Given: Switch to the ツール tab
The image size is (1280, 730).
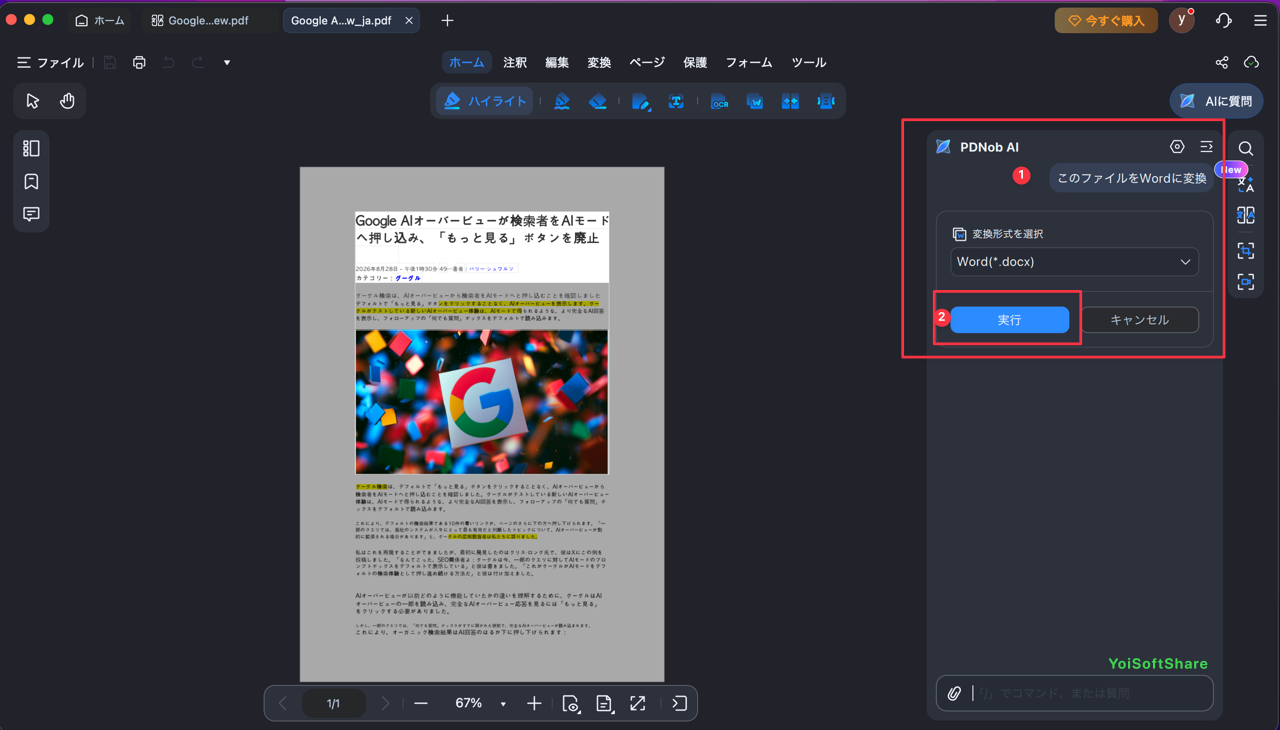Looking at the screenshot, I should point(809,62).
